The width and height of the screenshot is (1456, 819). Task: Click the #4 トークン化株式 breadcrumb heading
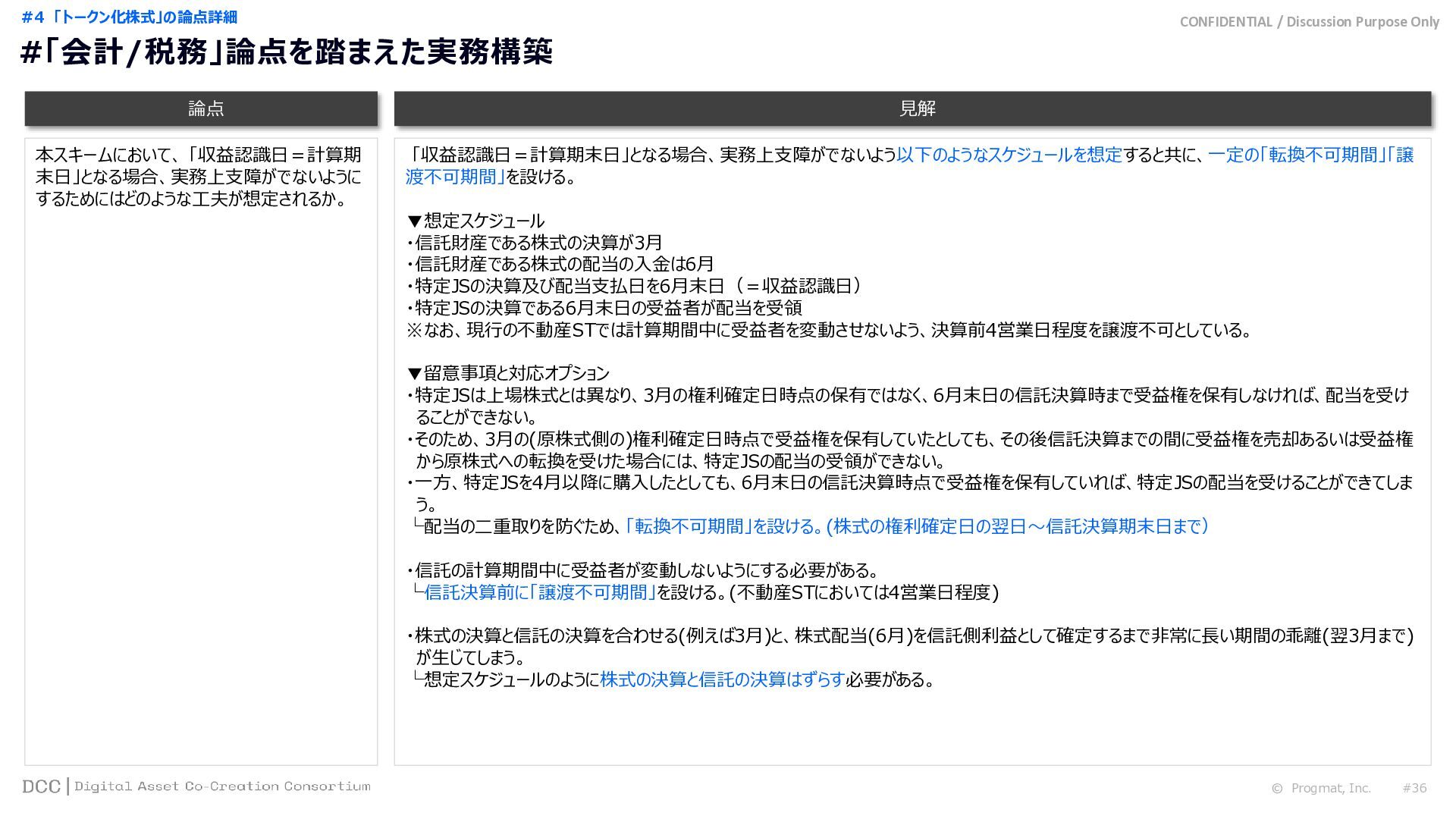pyautogui.click(x=130, y=17)
